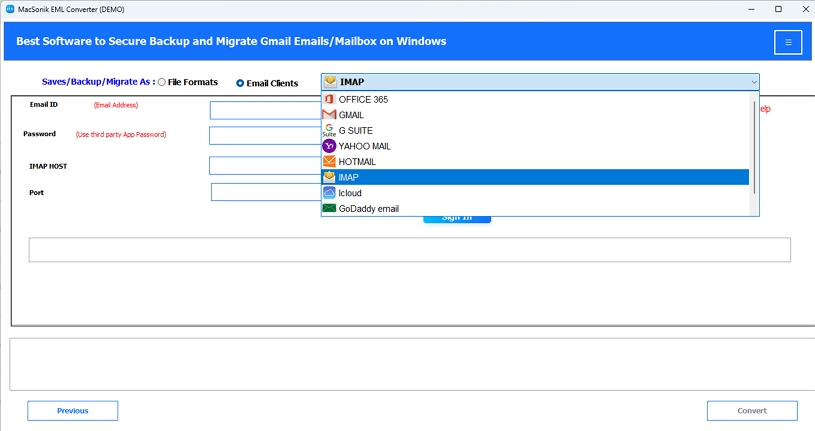Minimize the MacSonik window
This screenshot has width=815, height=431.
tap(751, 9)
